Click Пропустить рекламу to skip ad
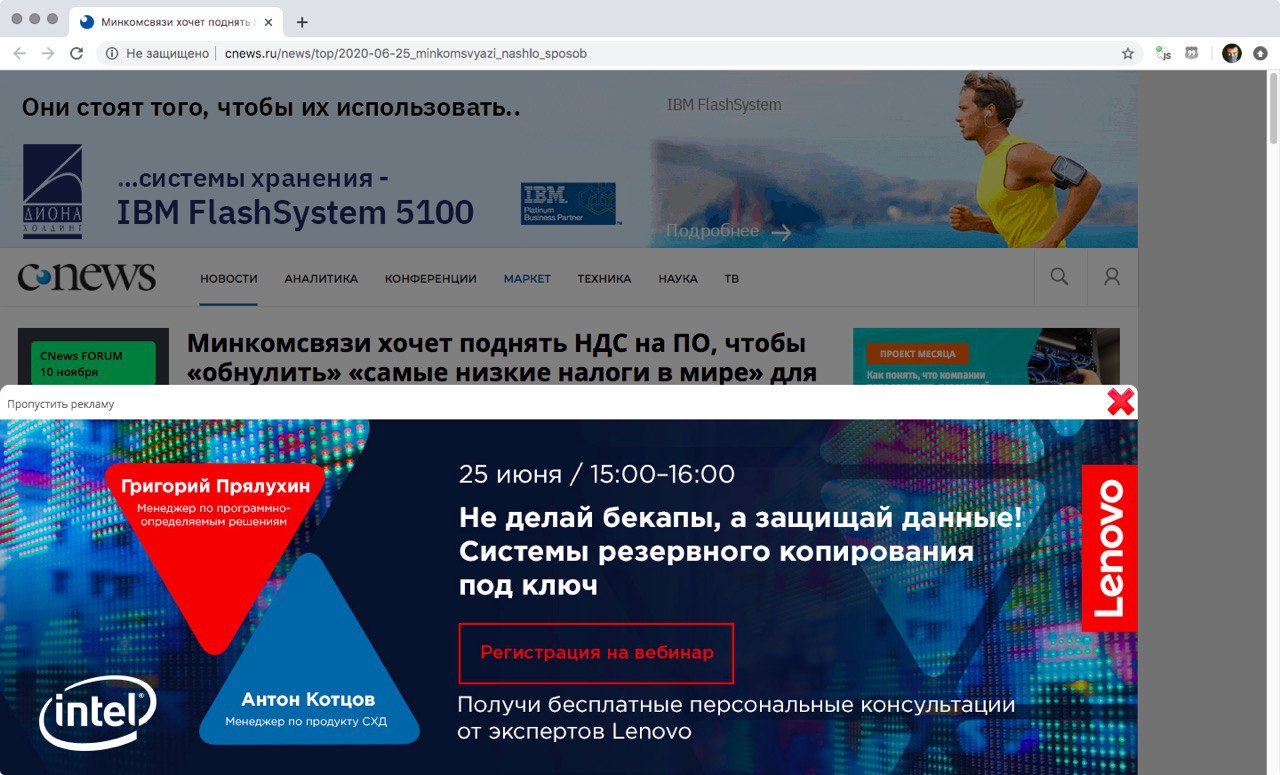The width and height of the screenshot is (1280, 775). coord(61,404)
